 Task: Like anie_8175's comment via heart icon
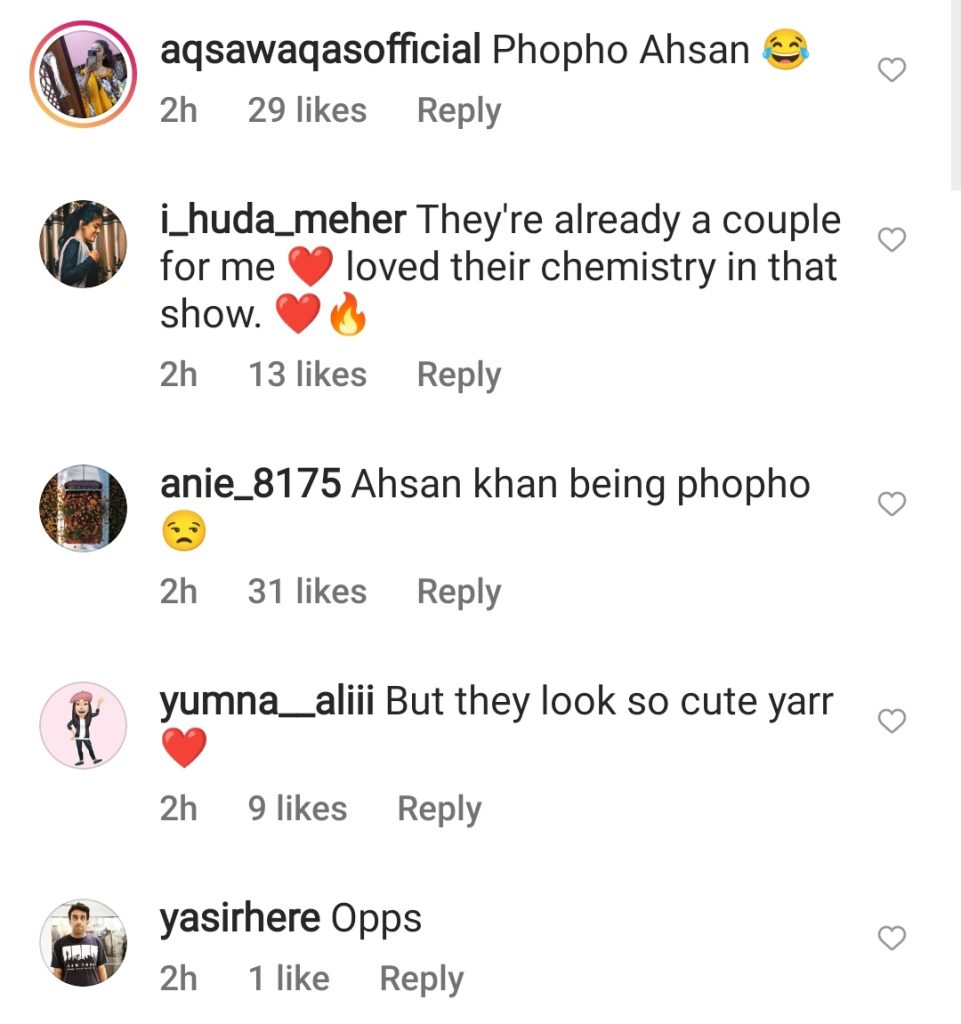[892, 504]
